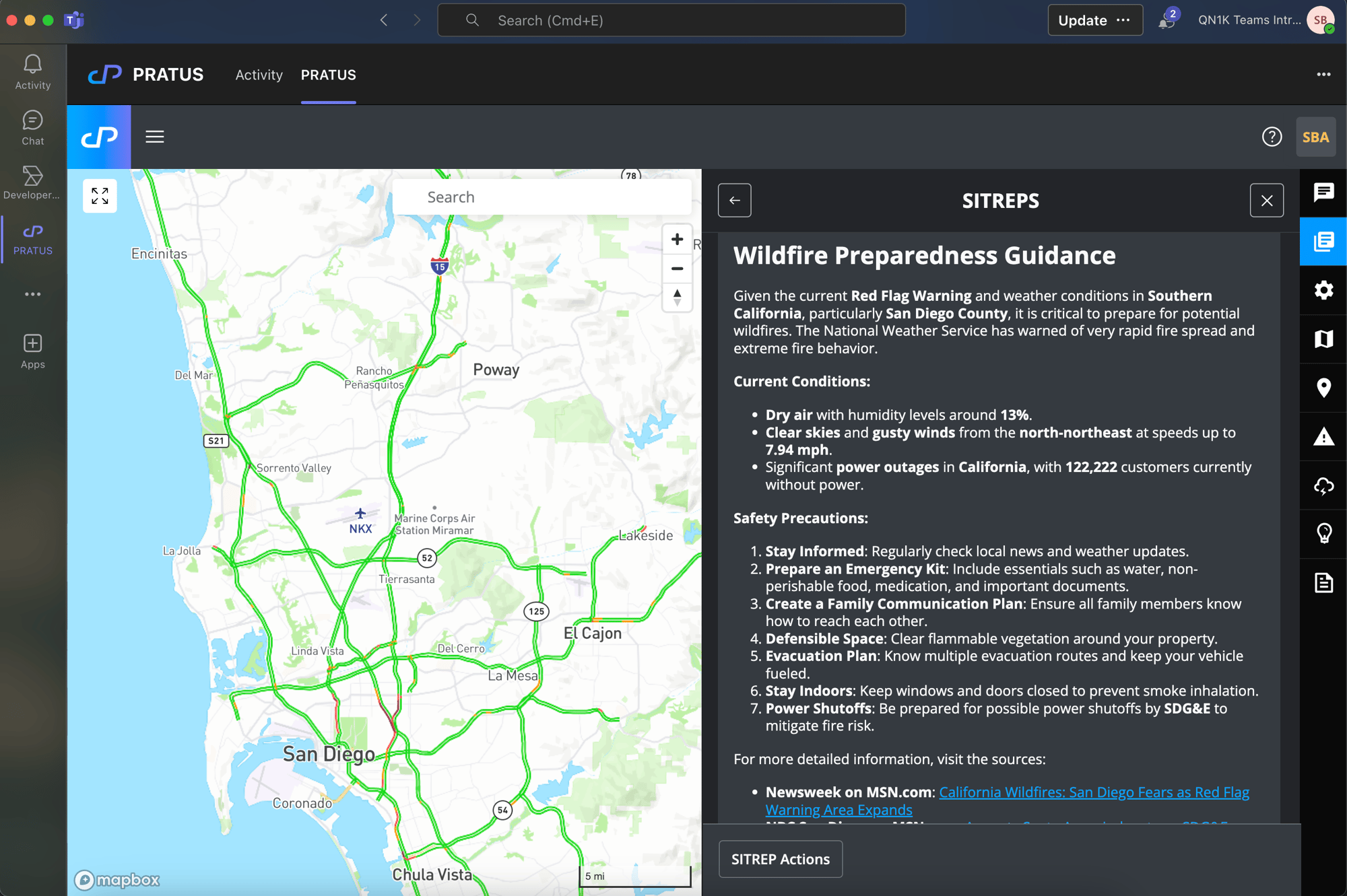Select the Chat bubble icon in SITREPS
Screen dimensions: 1347x896
pos(1323,194)
